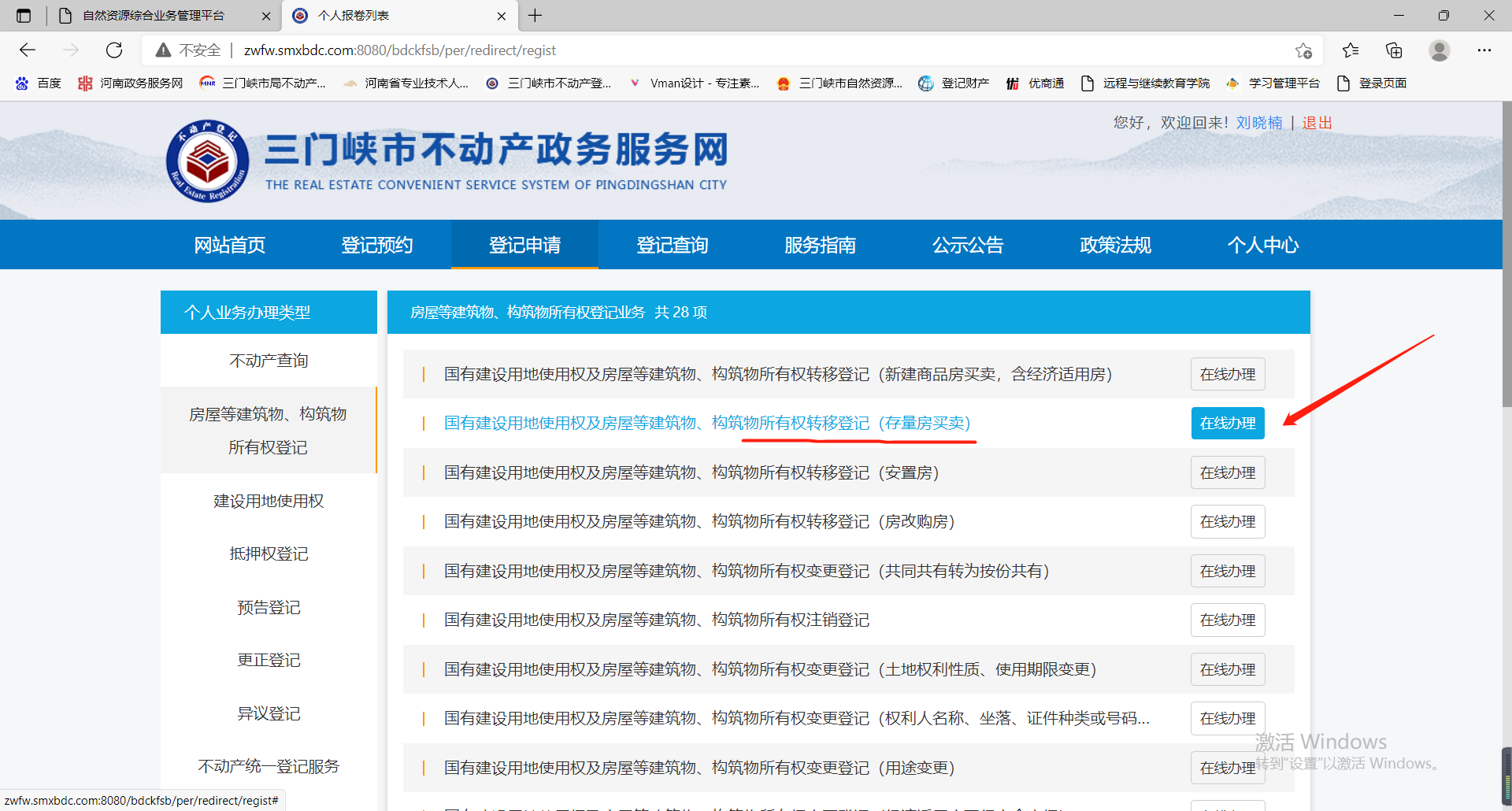Open the 登记申请 navigation item
1512x811 pixels.
(x=524, y=245)
